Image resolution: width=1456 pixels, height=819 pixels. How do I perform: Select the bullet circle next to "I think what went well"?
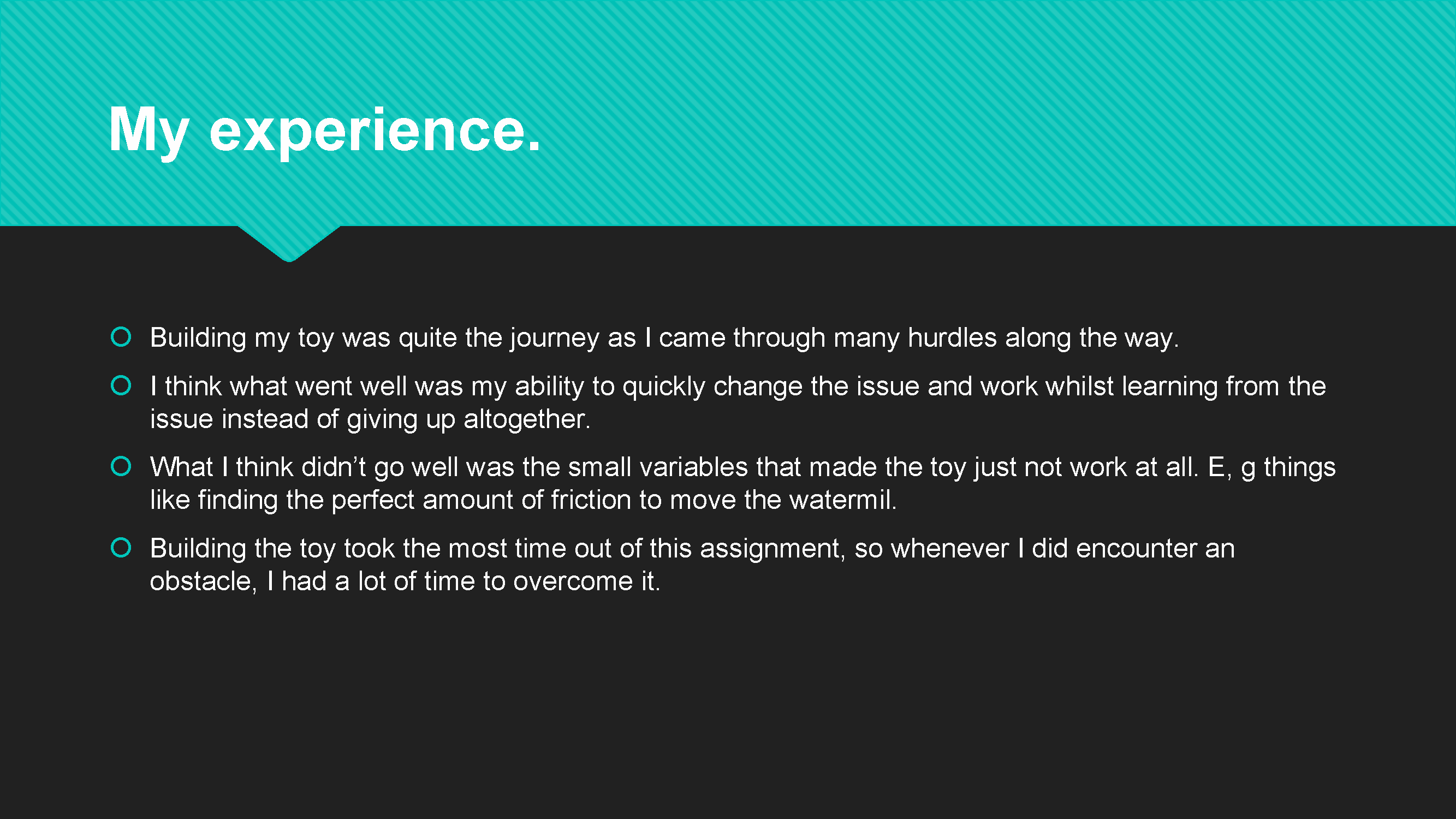pos(121,385)
